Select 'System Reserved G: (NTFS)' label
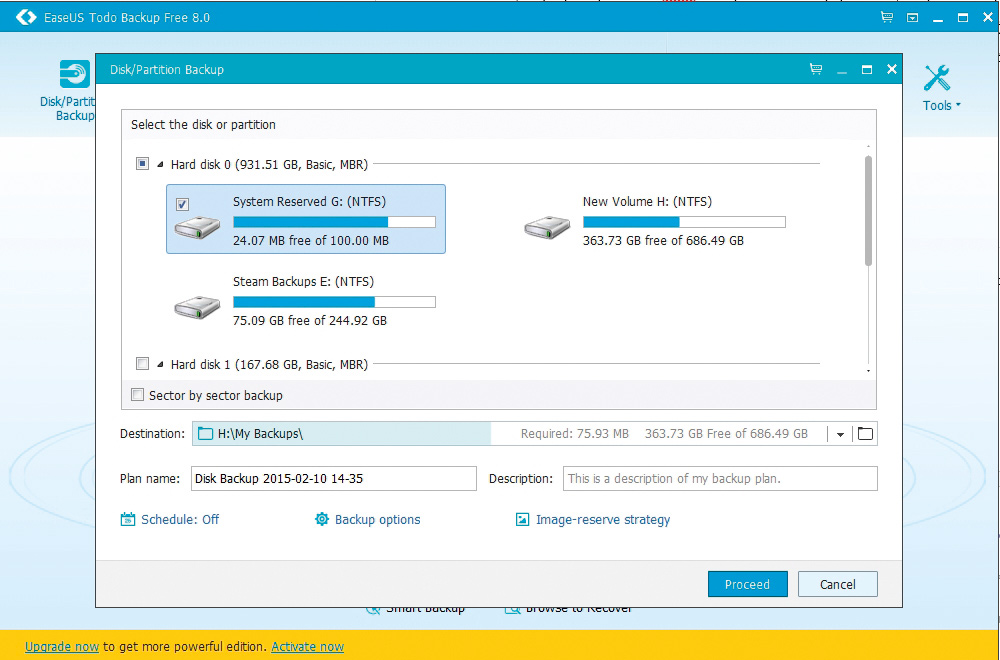This screenshot has width=1000, height=660. click(309, 202)
